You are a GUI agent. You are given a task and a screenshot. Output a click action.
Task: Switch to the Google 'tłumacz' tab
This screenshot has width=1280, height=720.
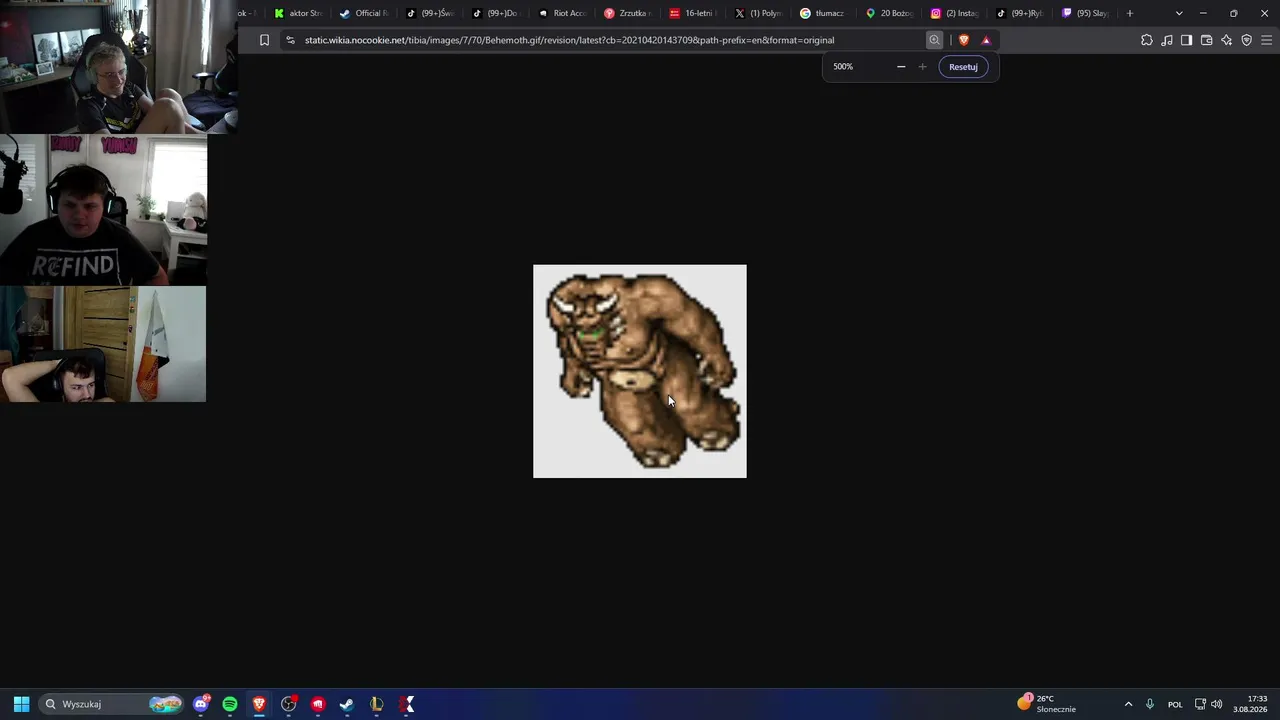click(x=824, y=13)
